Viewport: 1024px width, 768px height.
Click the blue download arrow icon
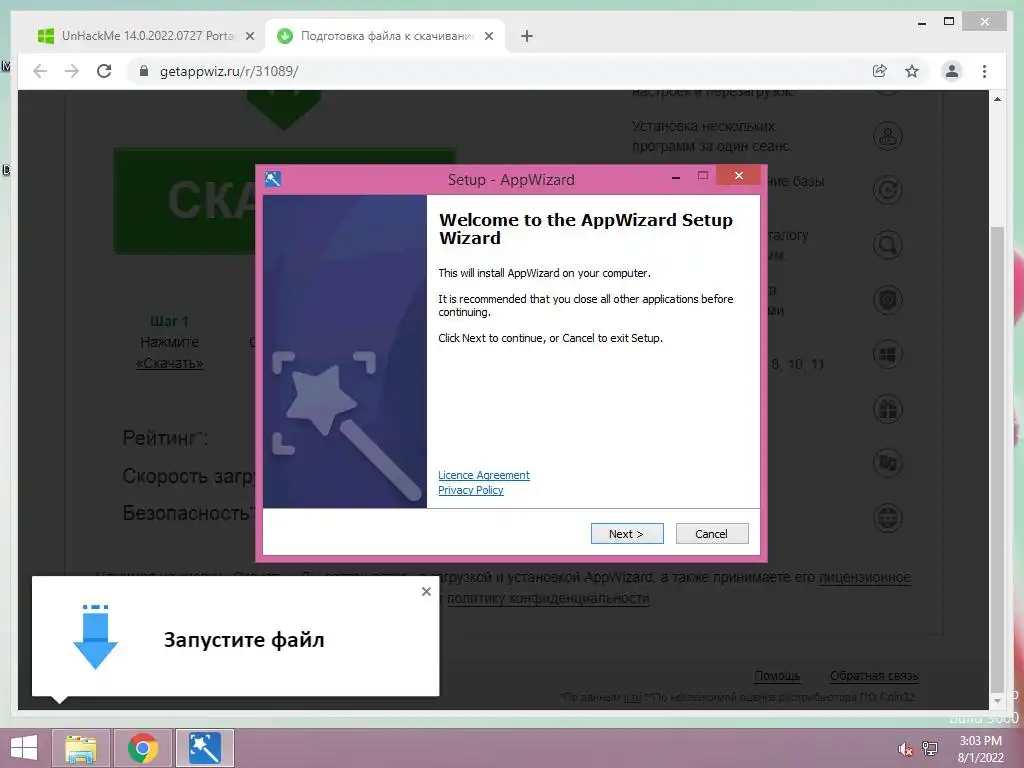(95, 637)
